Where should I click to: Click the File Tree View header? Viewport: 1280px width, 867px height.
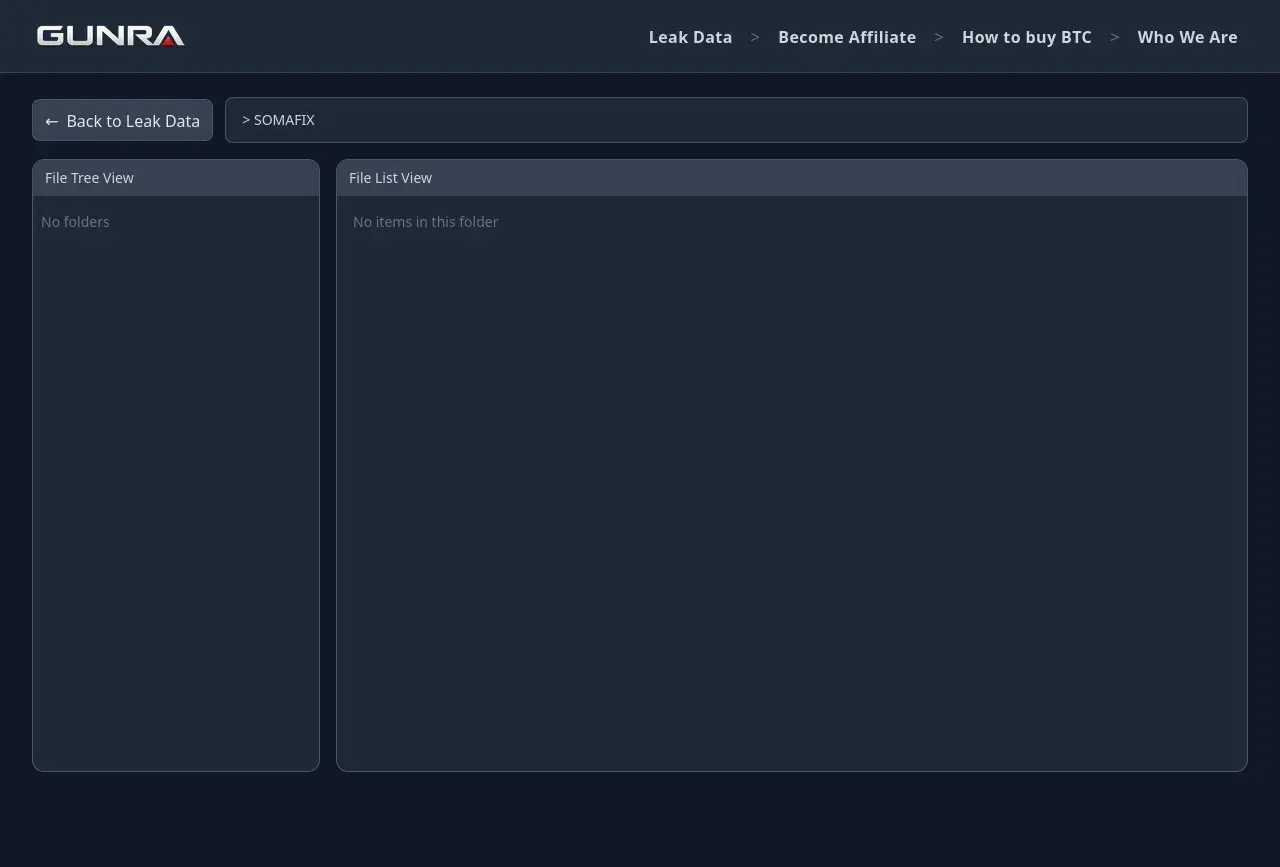tap(176, 178)
